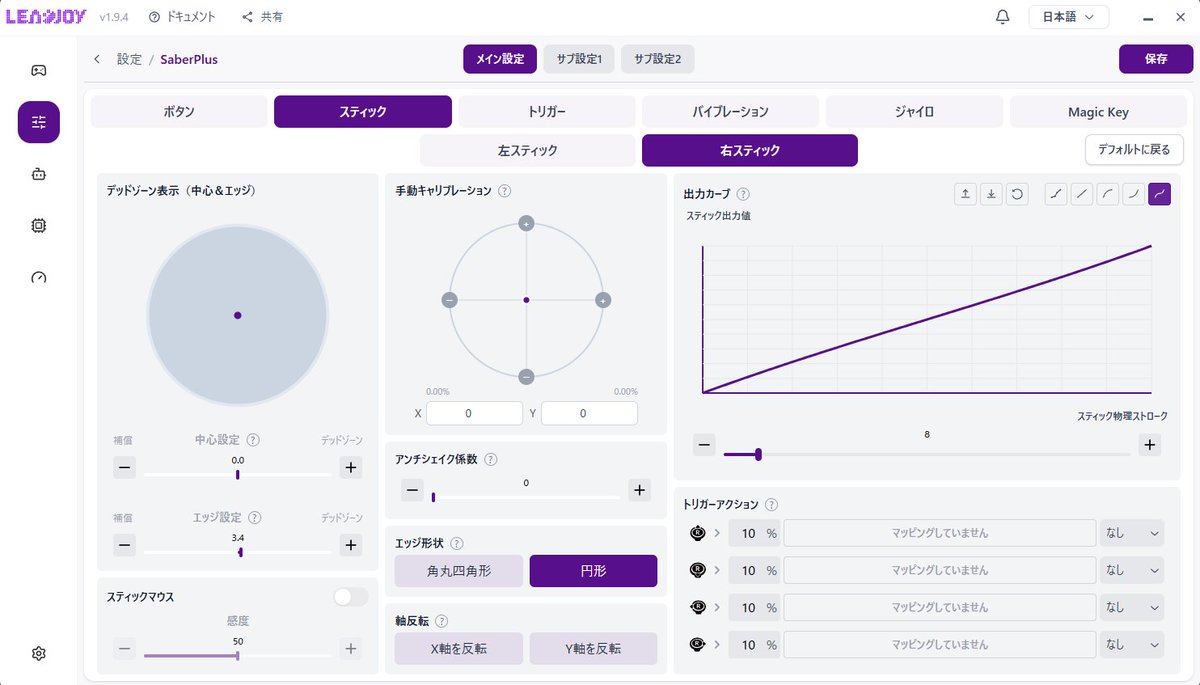
Task: Open help icon next to 軸反転
Action: pyautogui.click(x=442, y=621)
